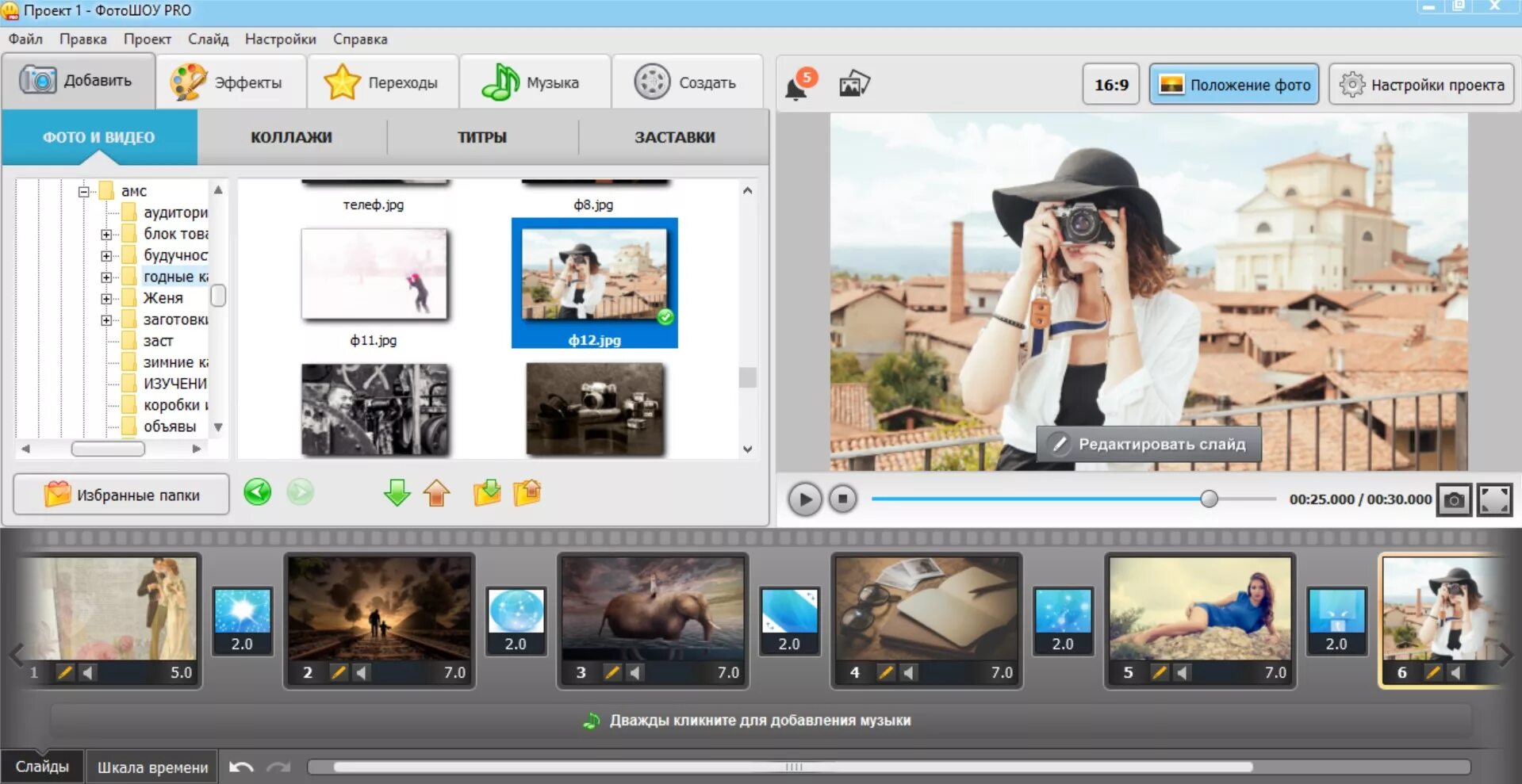Open the ТИТРЫ subtab
Image resolution: width=1522 pixels, height=784 pixels.
coord(482,137)
